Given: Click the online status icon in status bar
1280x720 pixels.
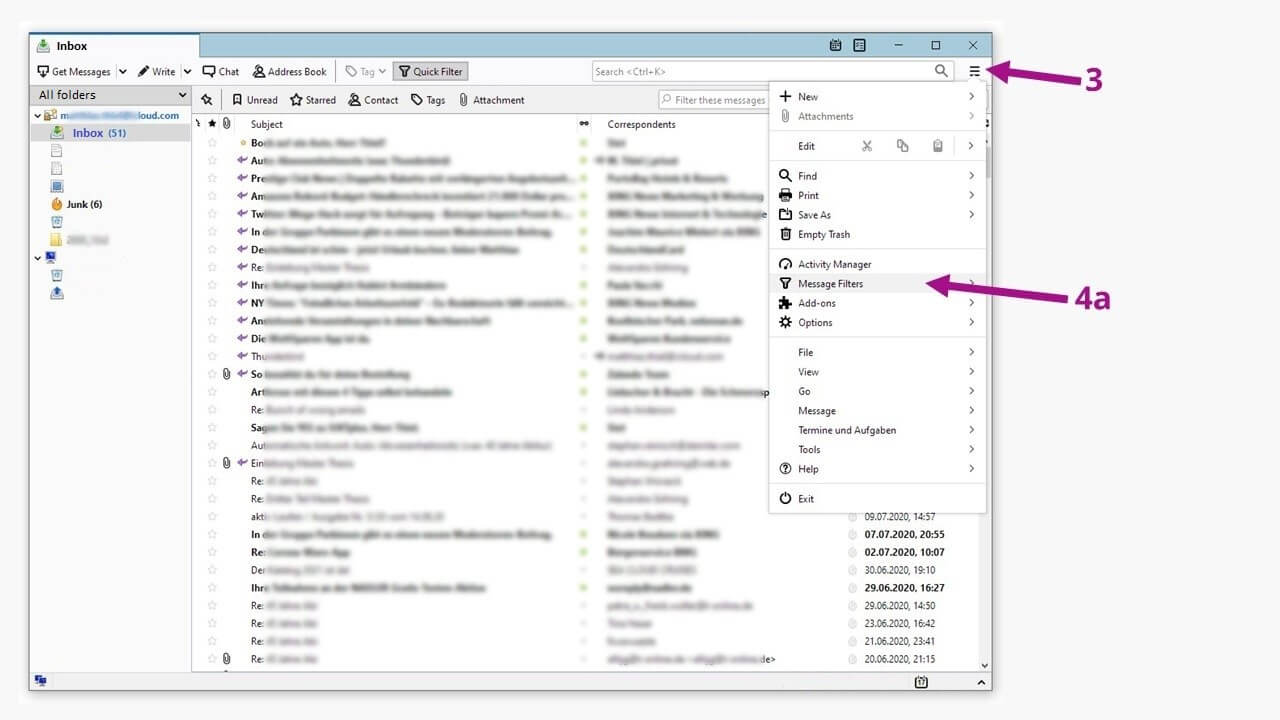Looking at the screenshot, I should (41, 681).
